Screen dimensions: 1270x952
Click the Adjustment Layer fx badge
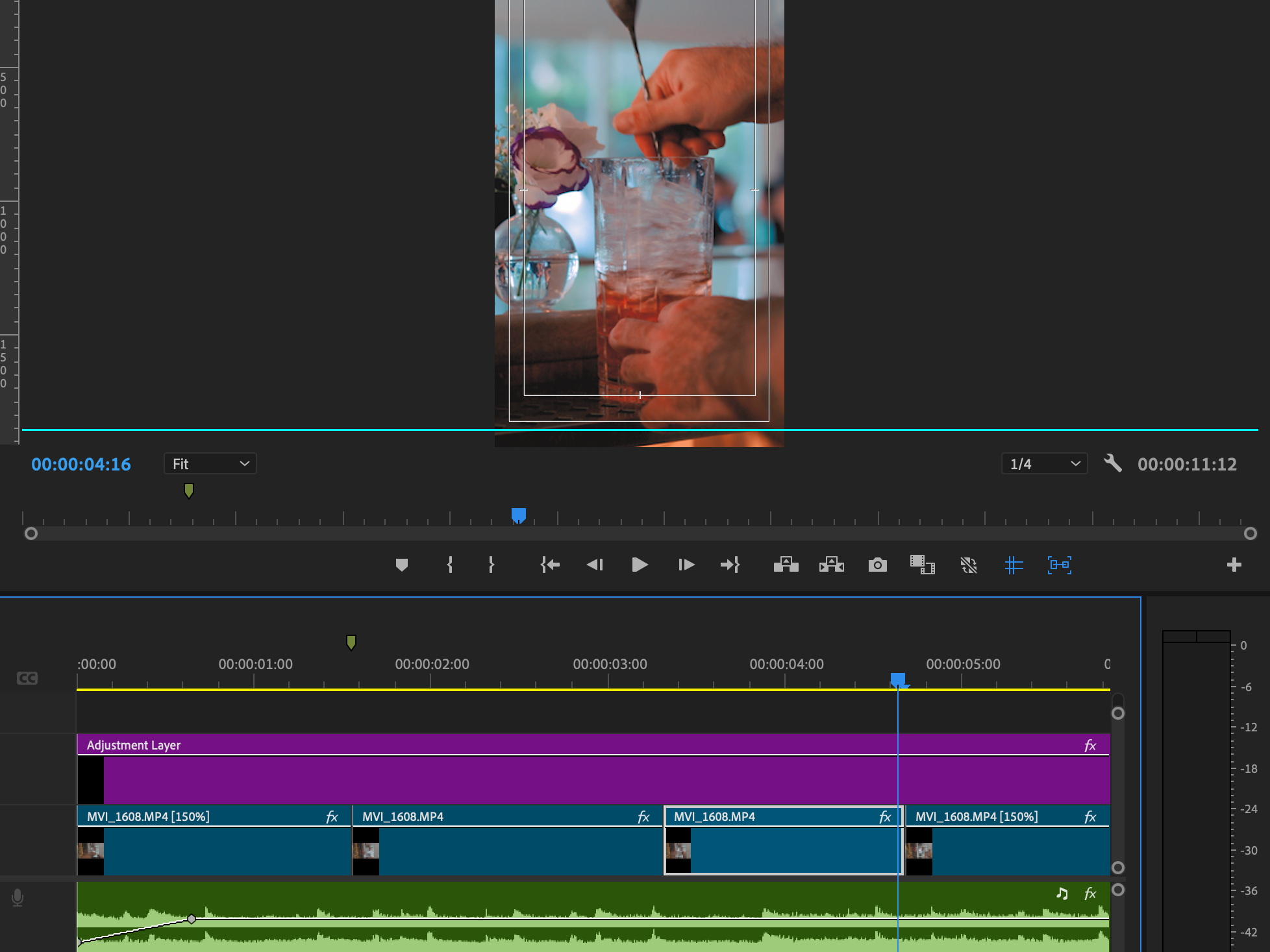click(x=1090, y=746)
